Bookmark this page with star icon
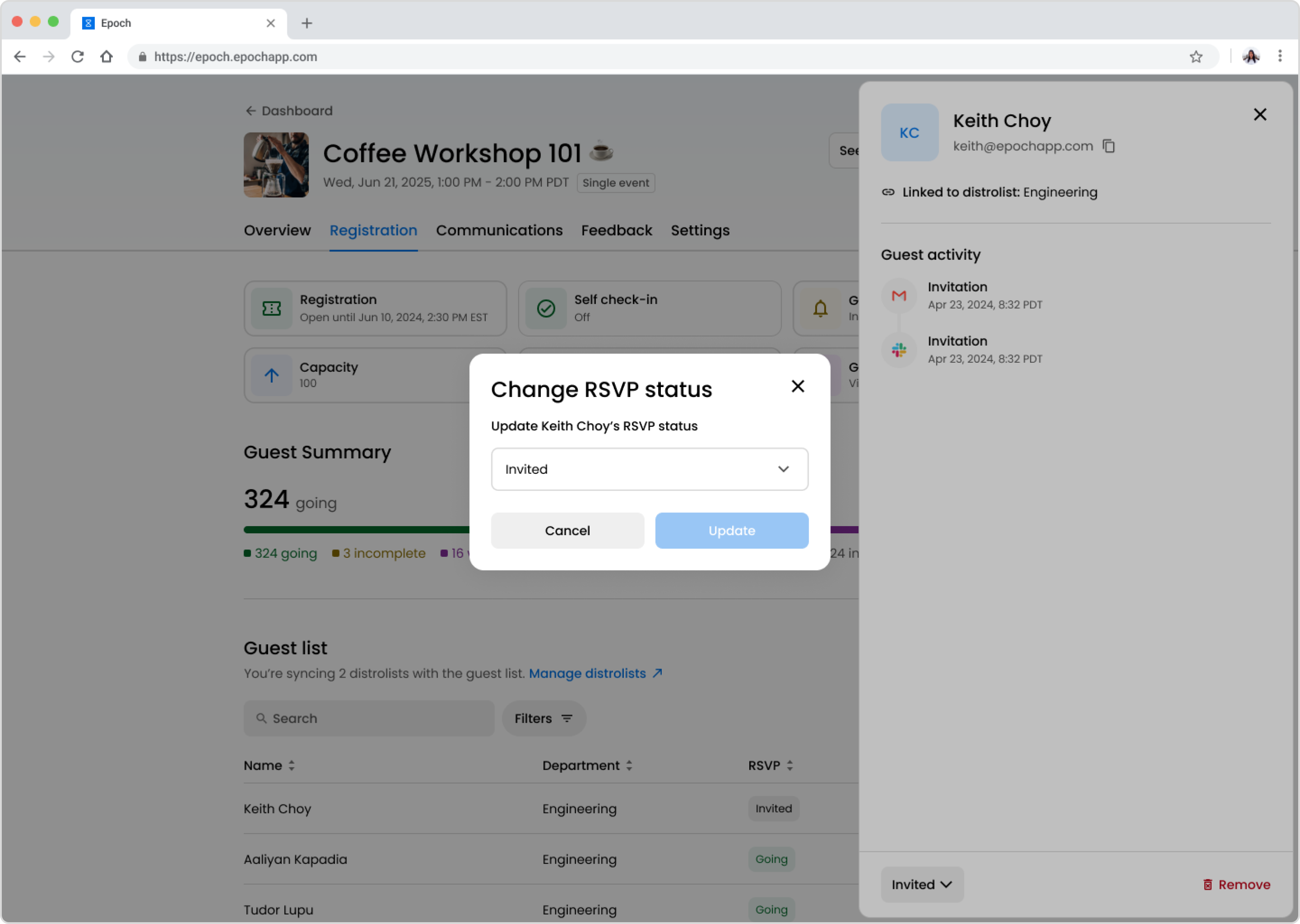This screenshot has width=1300, height=924. (x=1195, y=57)
